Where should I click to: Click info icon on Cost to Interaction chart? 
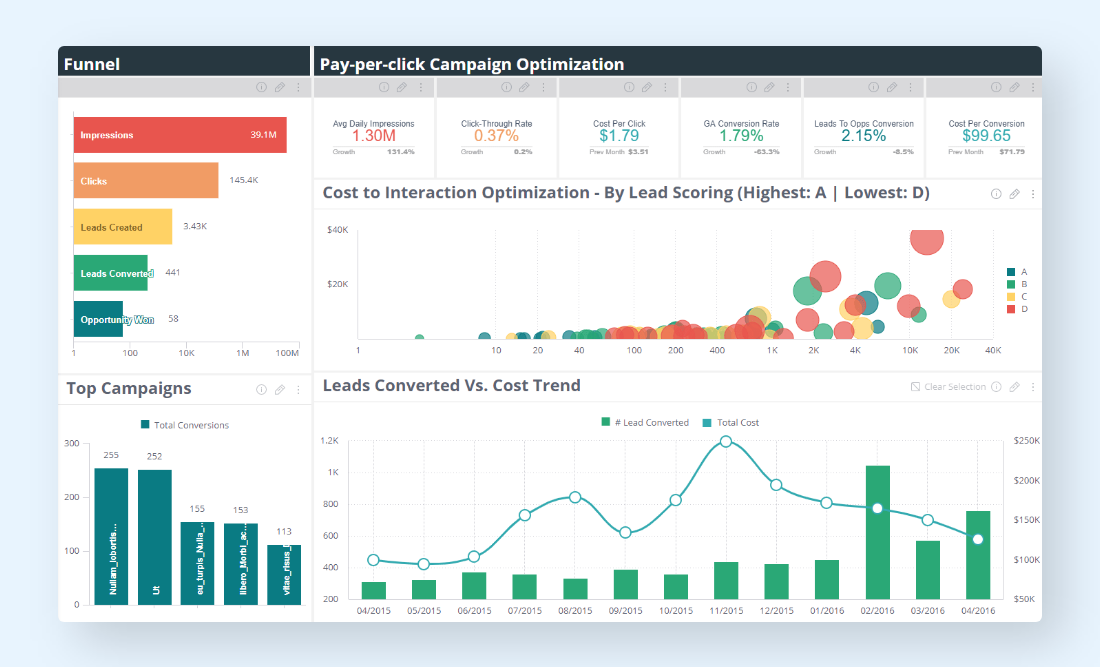pos(995,194)
